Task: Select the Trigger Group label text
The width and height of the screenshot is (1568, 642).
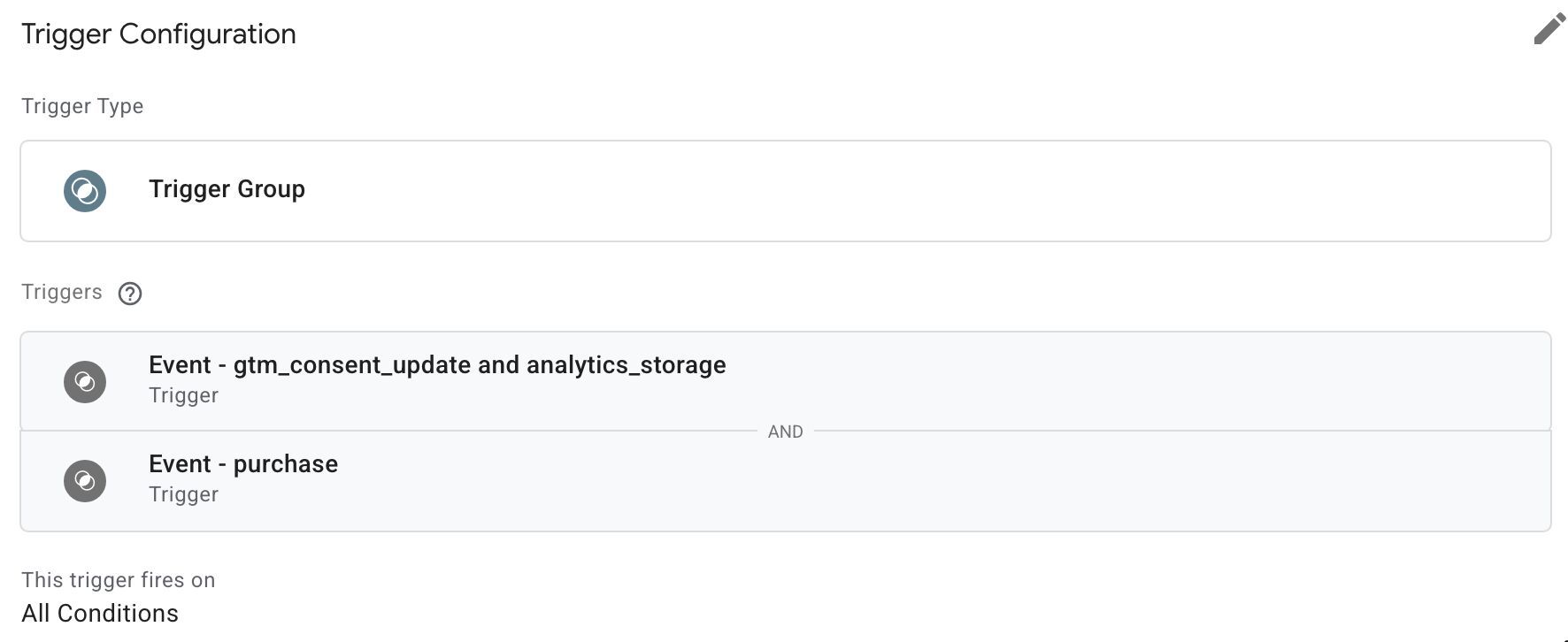Action: point(227,189)
